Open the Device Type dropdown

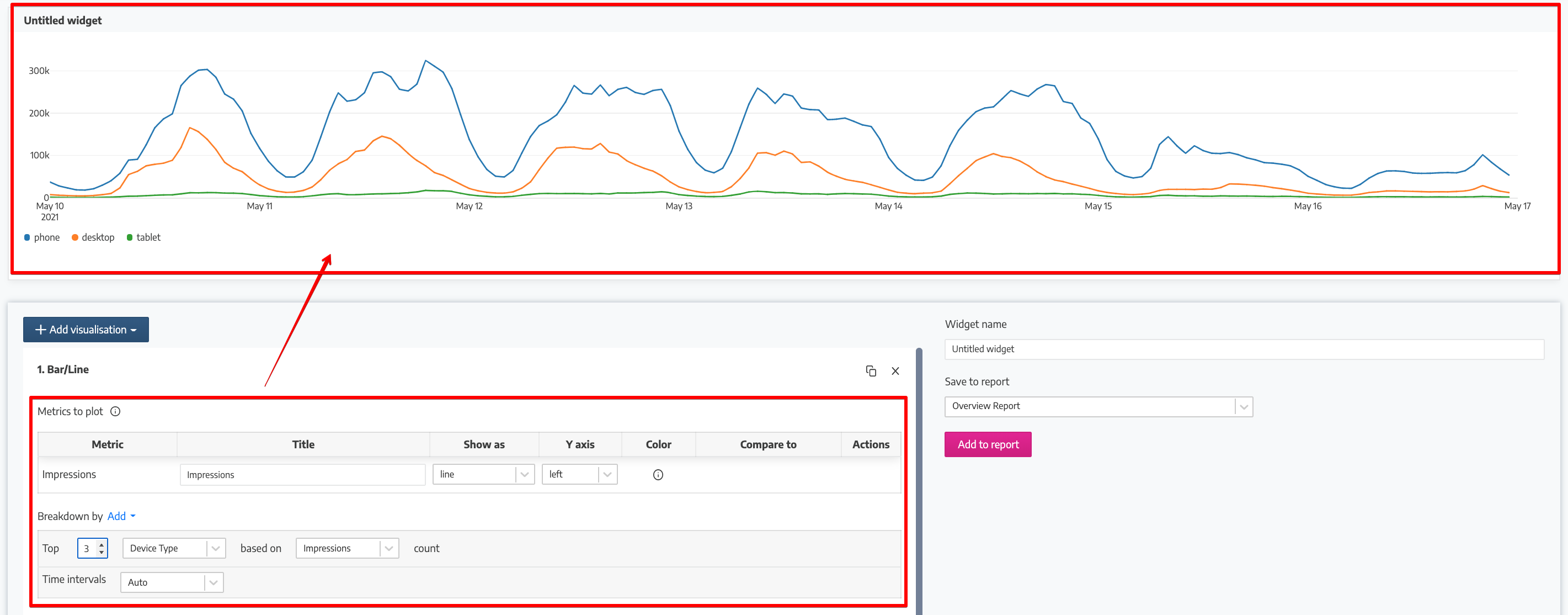pyautogui.click(x=174, y=549)
